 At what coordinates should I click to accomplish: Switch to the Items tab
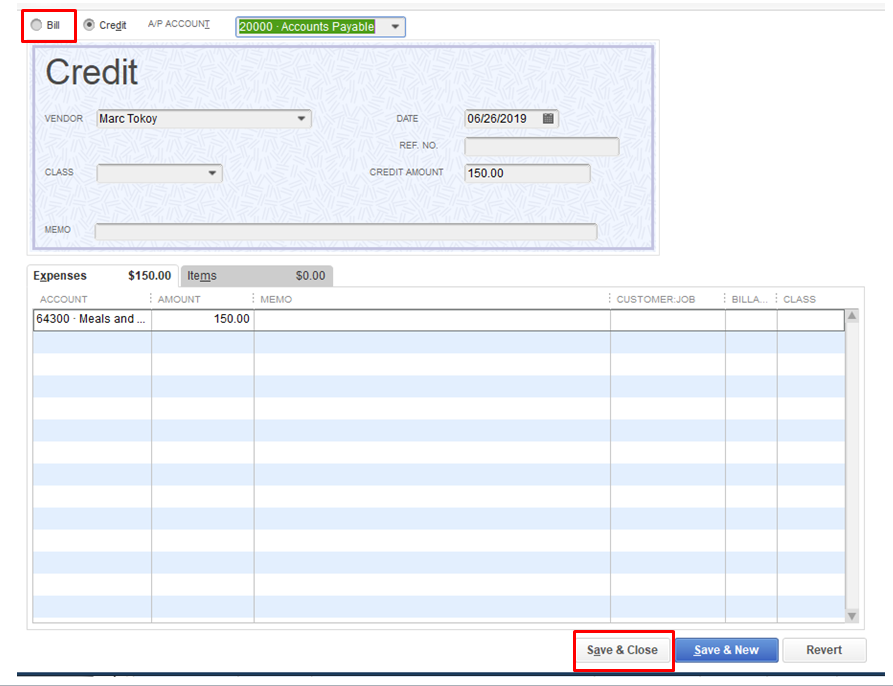[257, 276]
